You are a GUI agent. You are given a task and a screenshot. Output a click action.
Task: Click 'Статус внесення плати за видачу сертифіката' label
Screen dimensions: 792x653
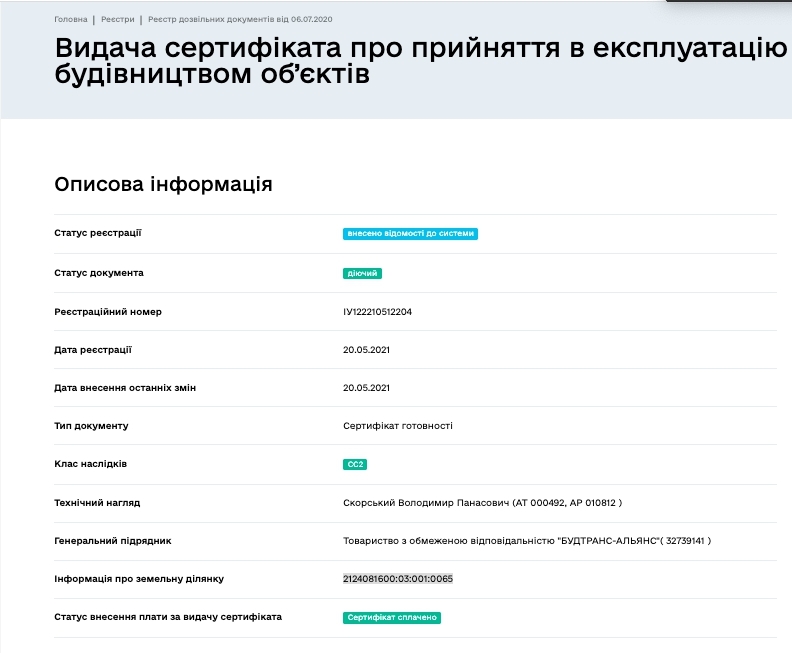coord(168,617)
